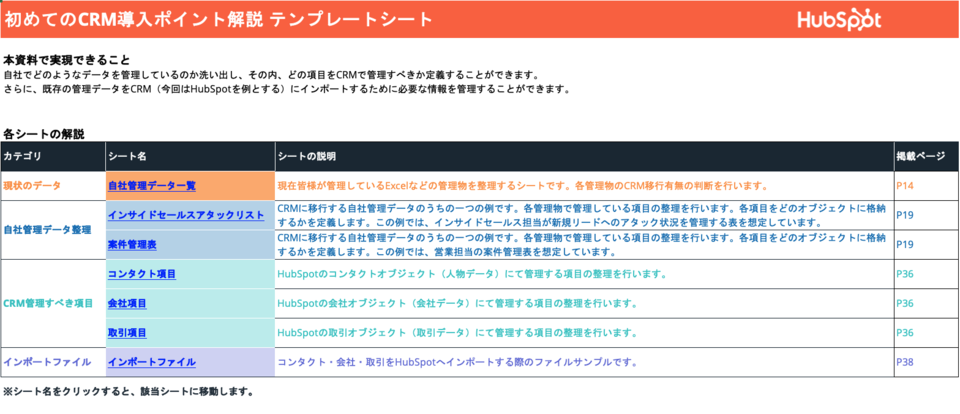Open the 案件管理表 sheet link
Screen dimensions: 960x414
click(132, 244)
